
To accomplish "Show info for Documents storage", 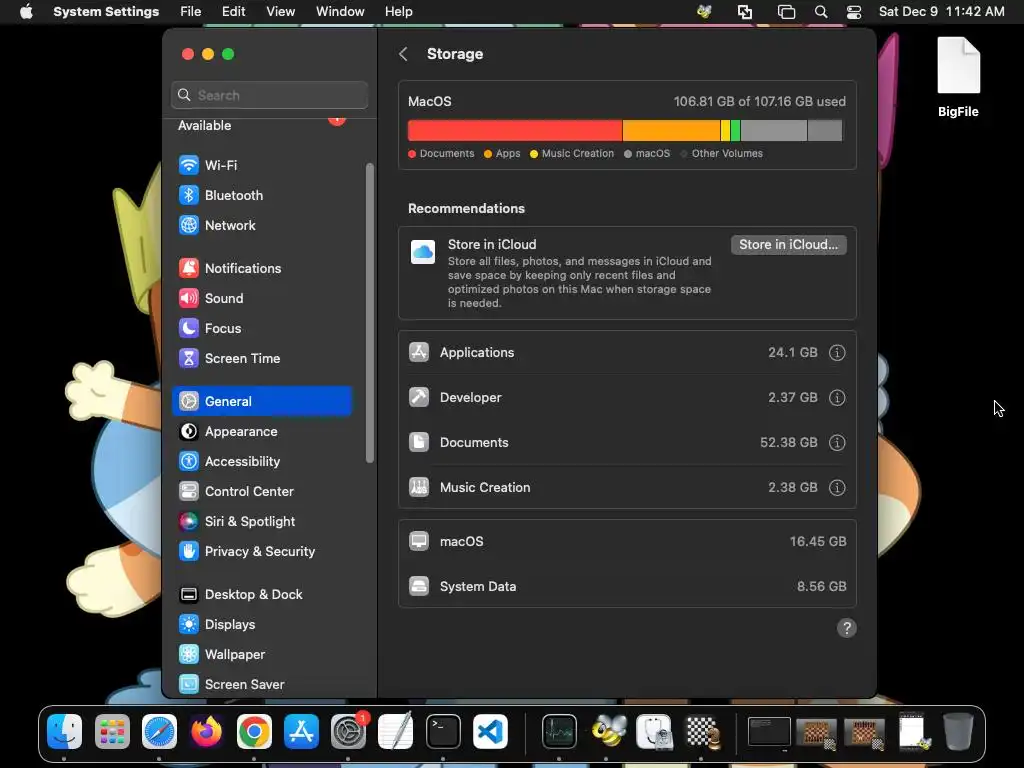I will click(x=837, y=443).
